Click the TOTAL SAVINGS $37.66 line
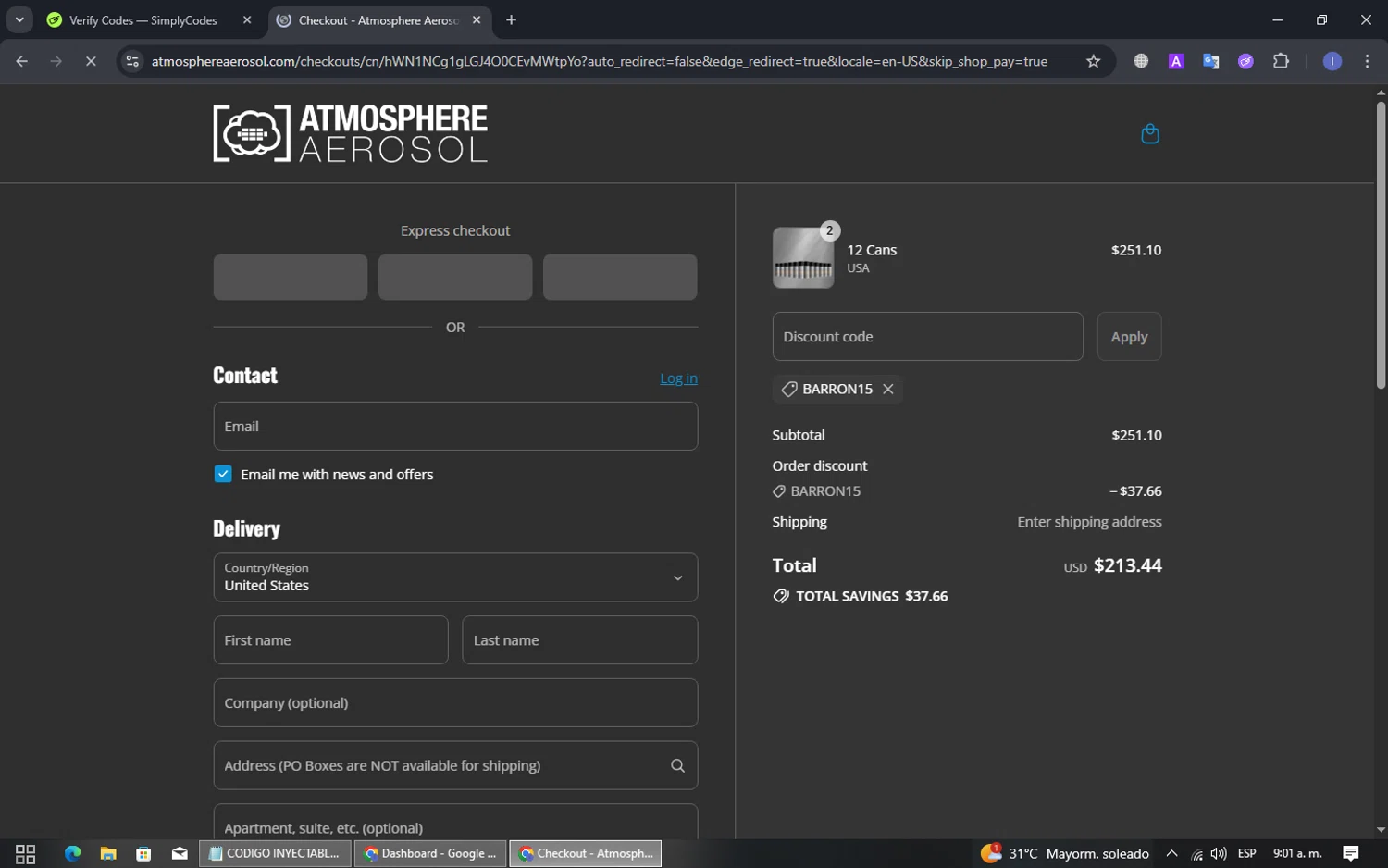Viewport: 1388px width, 868px height. (x=861, y=596)
